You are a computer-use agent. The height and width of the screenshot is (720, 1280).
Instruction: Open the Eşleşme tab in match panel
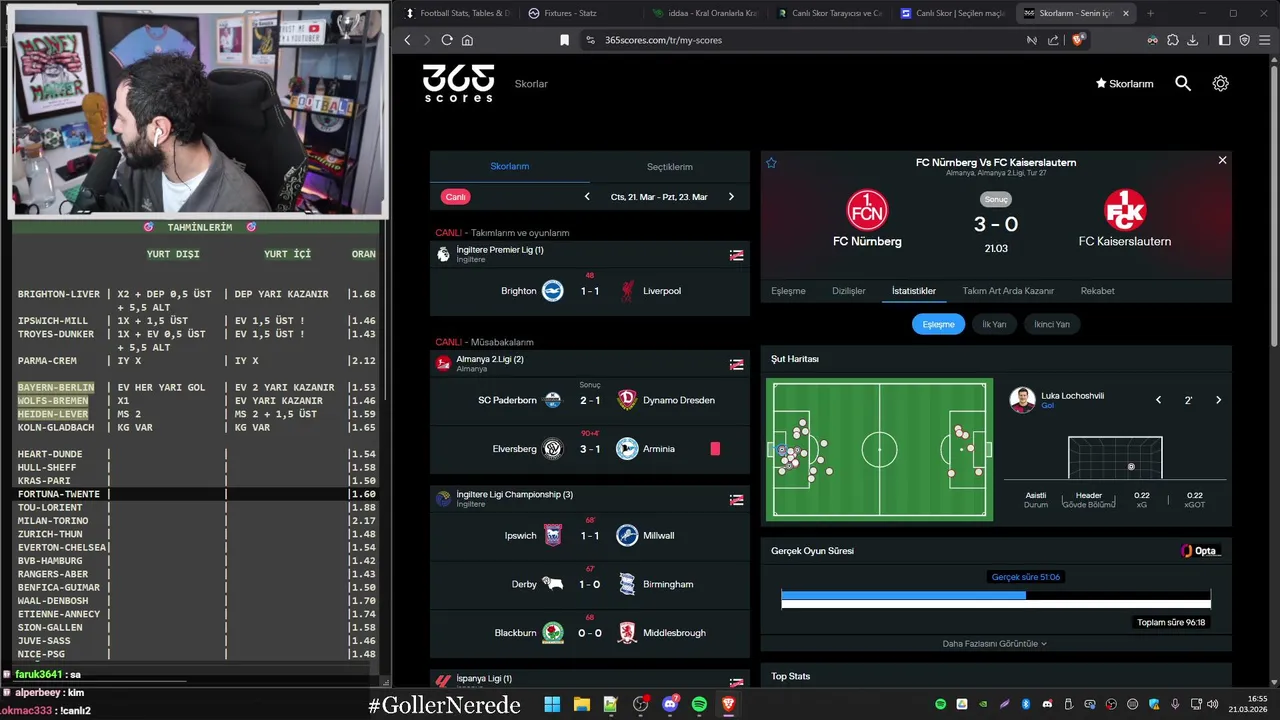point(788,291)
